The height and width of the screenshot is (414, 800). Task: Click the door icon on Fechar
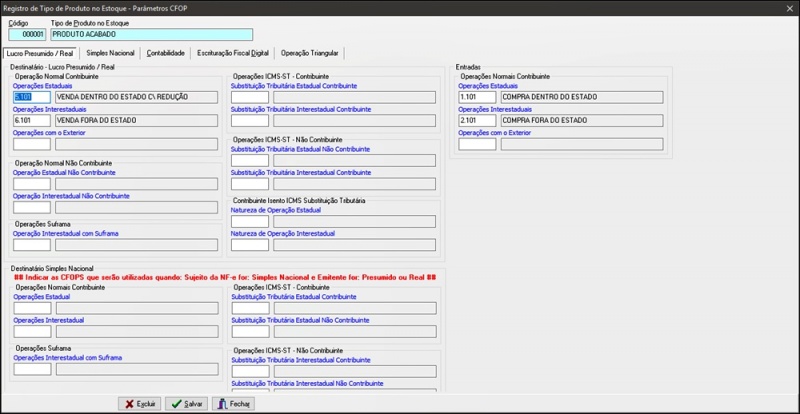pyautogui.click(x=222, y=403)
